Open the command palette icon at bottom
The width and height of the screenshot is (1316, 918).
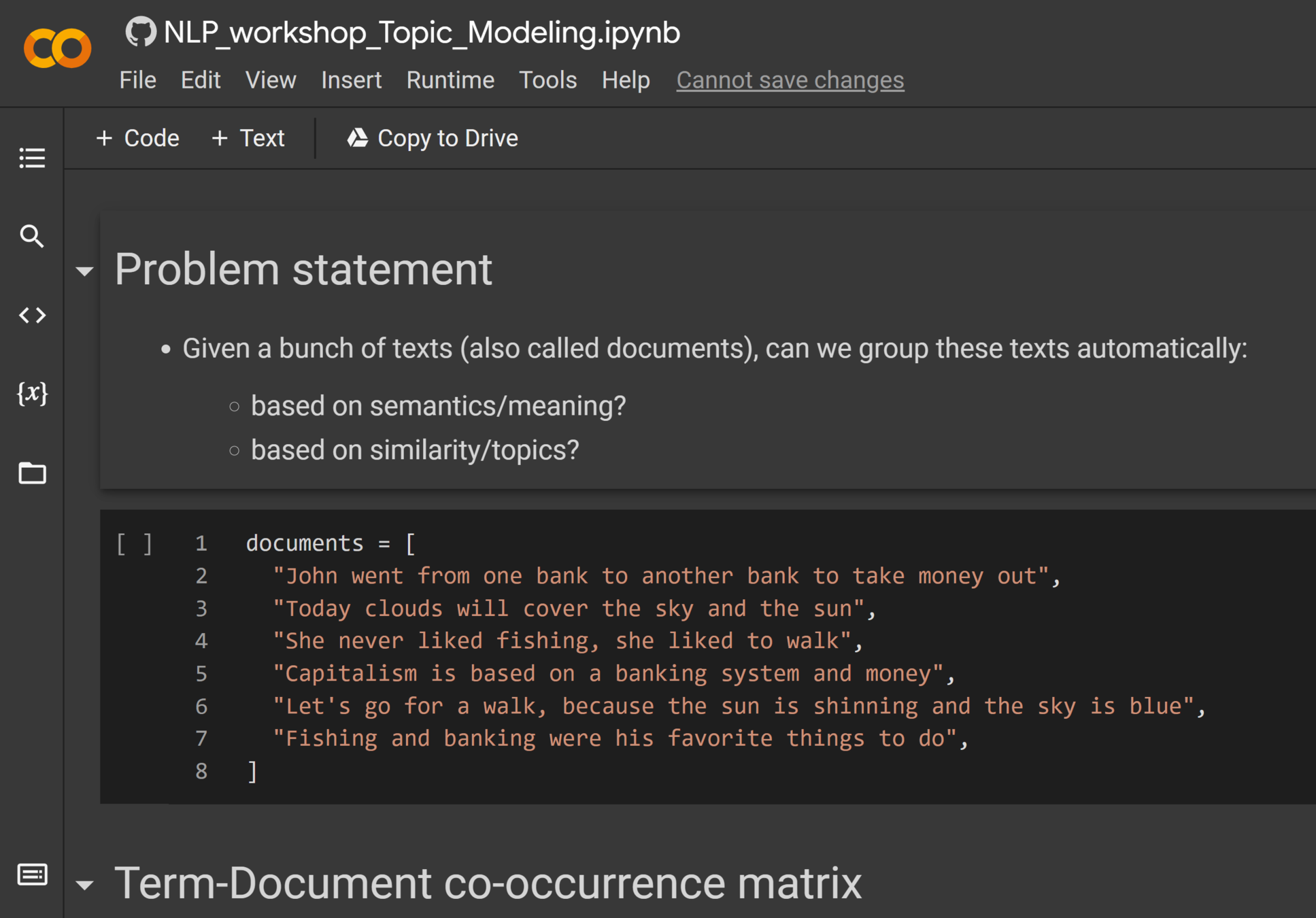coord(32,874)
